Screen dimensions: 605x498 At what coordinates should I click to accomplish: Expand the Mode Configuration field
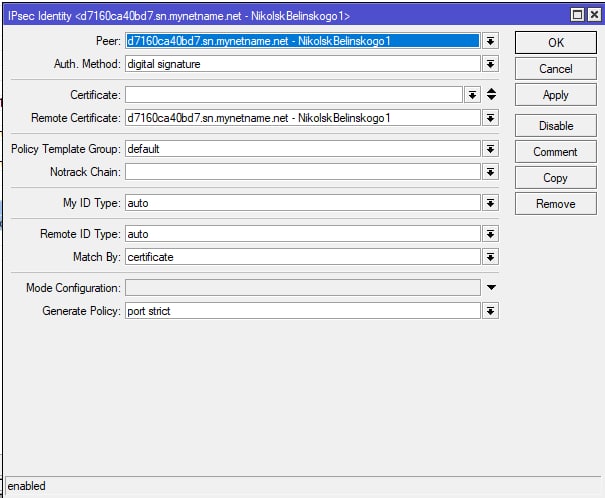coord(491,287)
